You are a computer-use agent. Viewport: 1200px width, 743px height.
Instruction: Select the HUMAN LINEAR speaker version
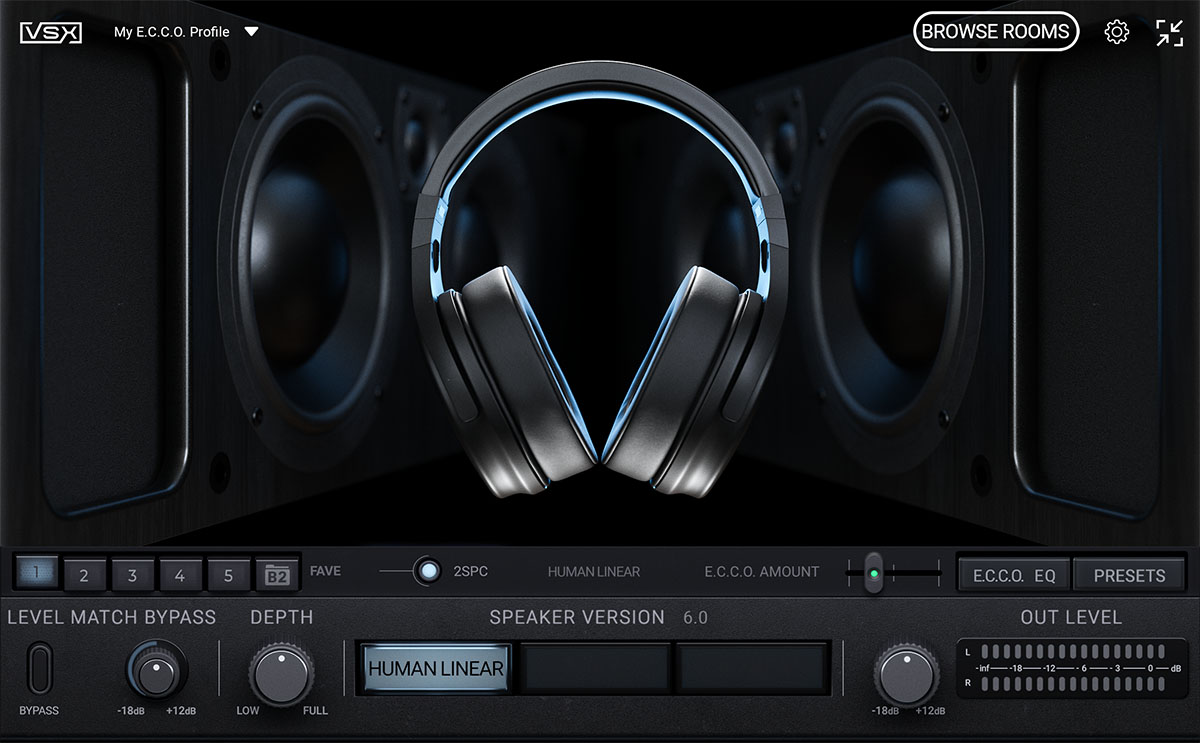tap(436, 668)
